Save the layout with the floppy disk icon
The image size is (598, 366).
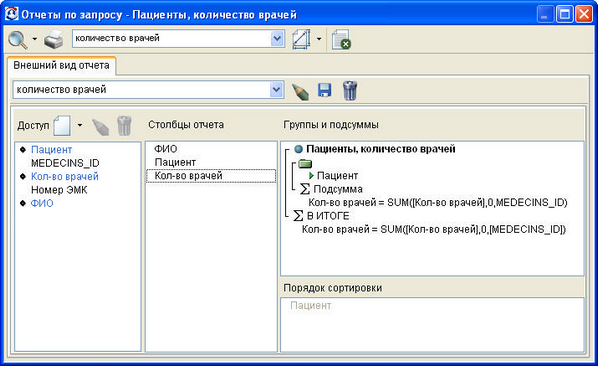(x=325, y=90)
